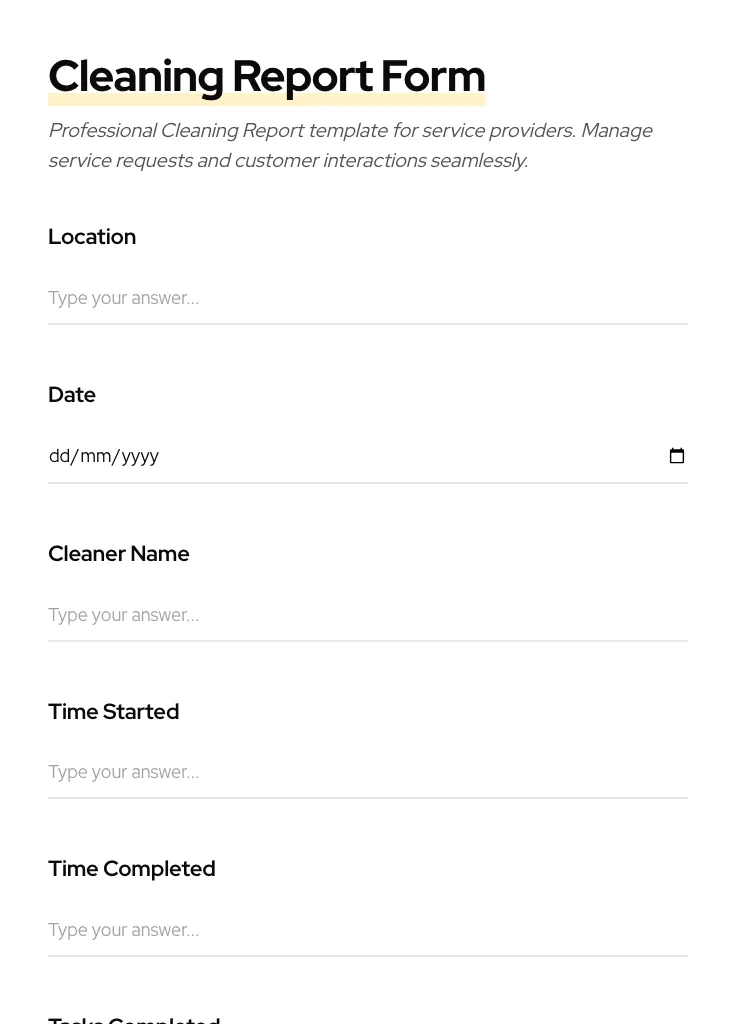The image size is (736, 1024).
Task: Select the Time Completed label
Action: 131,869
